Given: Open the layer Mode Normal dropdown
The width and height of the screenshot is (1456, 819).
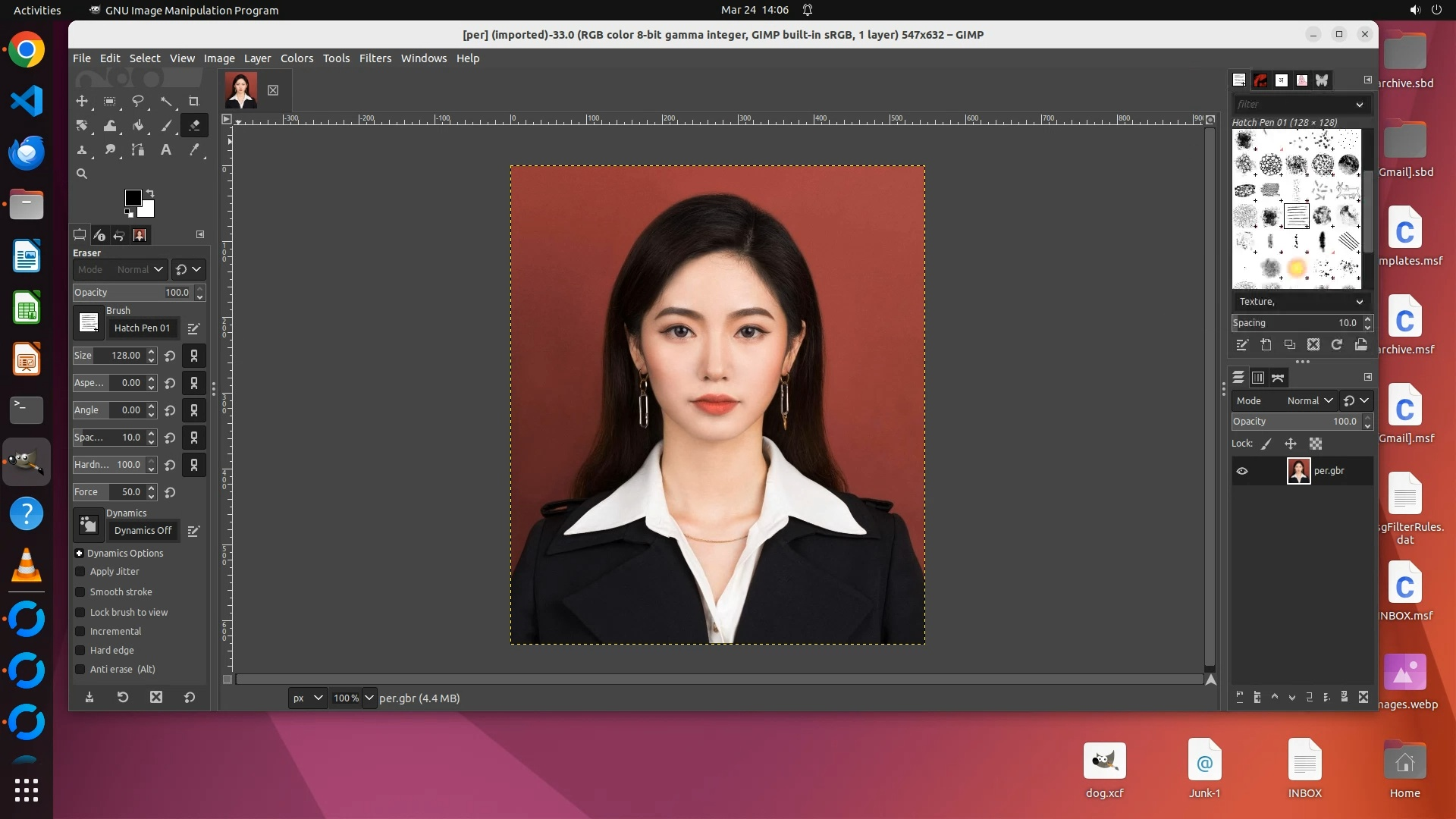Looking at the screenshot, I should coord(1309,400).
